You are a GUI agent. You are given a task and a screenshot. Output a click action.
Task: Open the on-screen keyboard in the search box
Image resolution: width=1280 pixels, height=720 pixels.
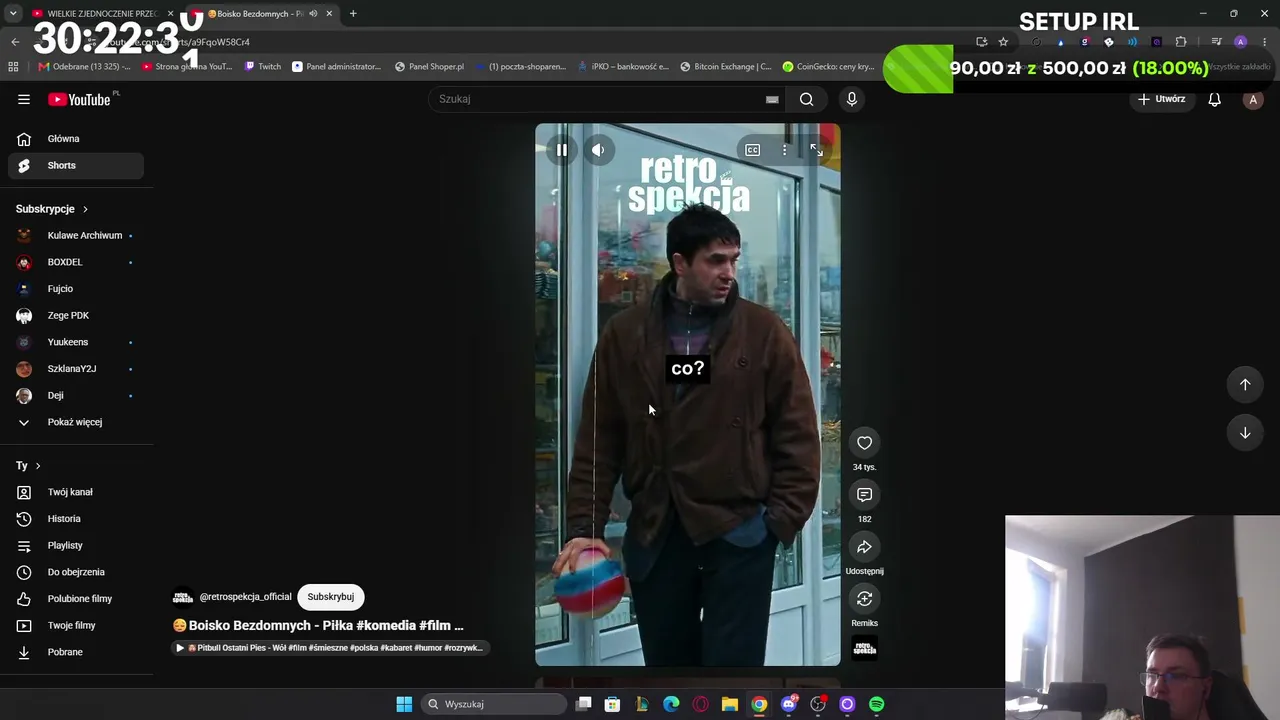[x=772, y=99]
